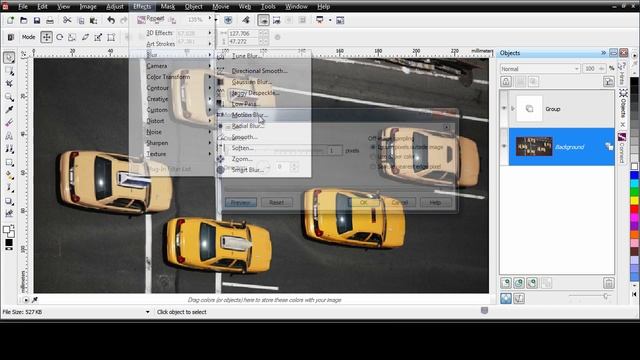Open the merge mode Normal dropdown
This screenshot has height=360, width=640.
[540, 69]
